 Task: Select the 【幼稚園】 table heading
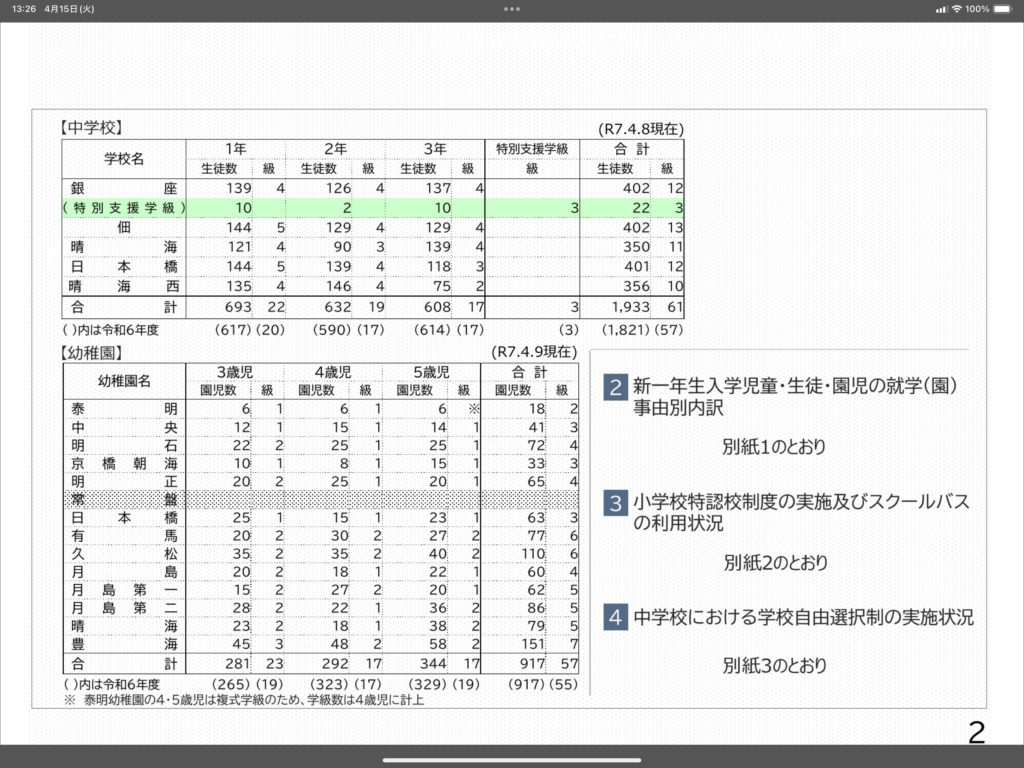point(92,353)
